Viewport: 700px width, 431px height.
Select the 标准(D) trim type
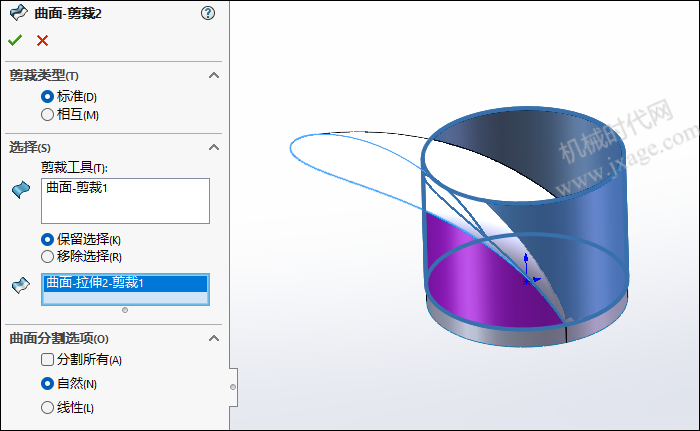coord(47,96)
